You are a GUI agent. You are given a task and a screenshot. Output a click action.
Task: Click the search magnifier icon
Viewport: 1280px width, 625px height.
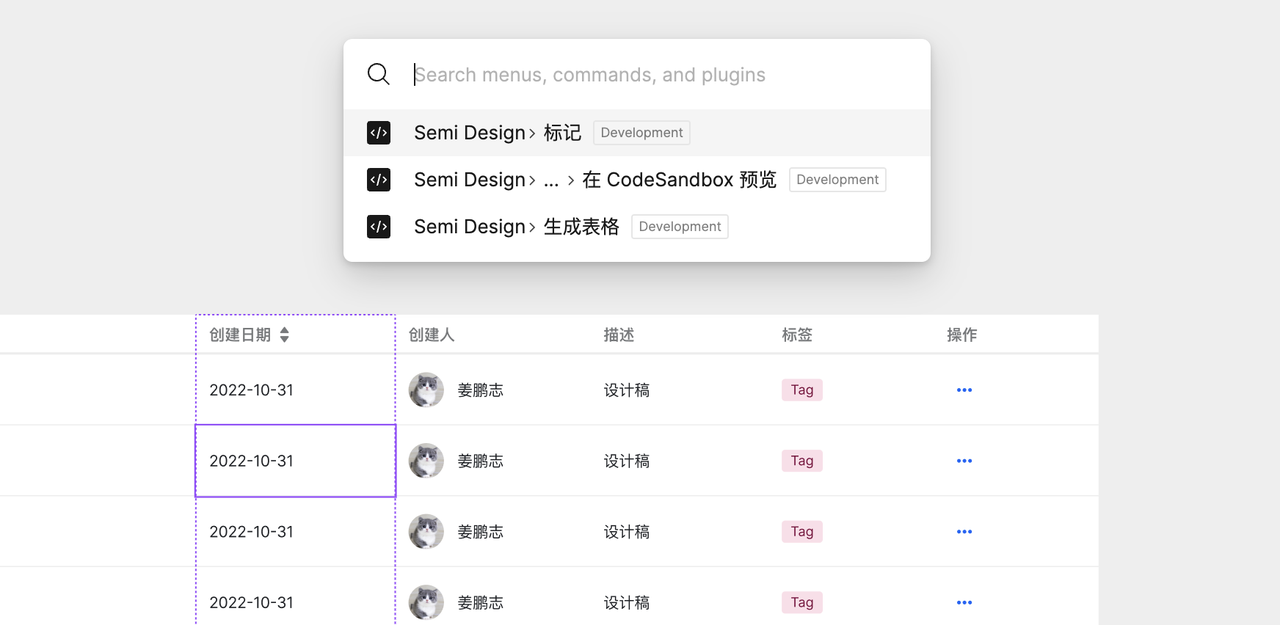(x=378, y=74)
